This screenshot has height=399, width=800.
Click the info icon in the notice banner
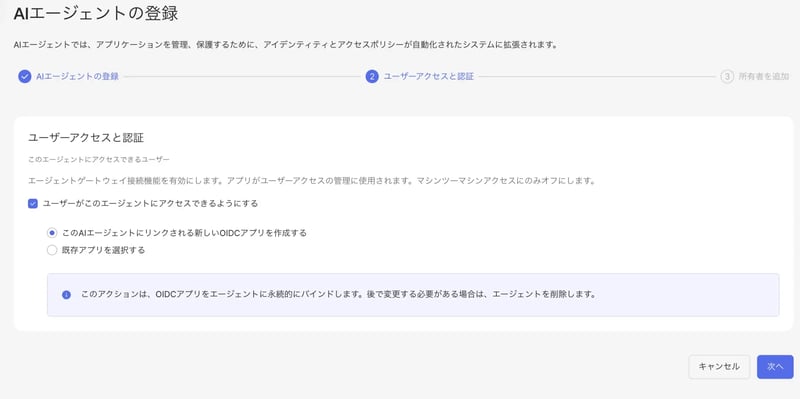[66, 295]
